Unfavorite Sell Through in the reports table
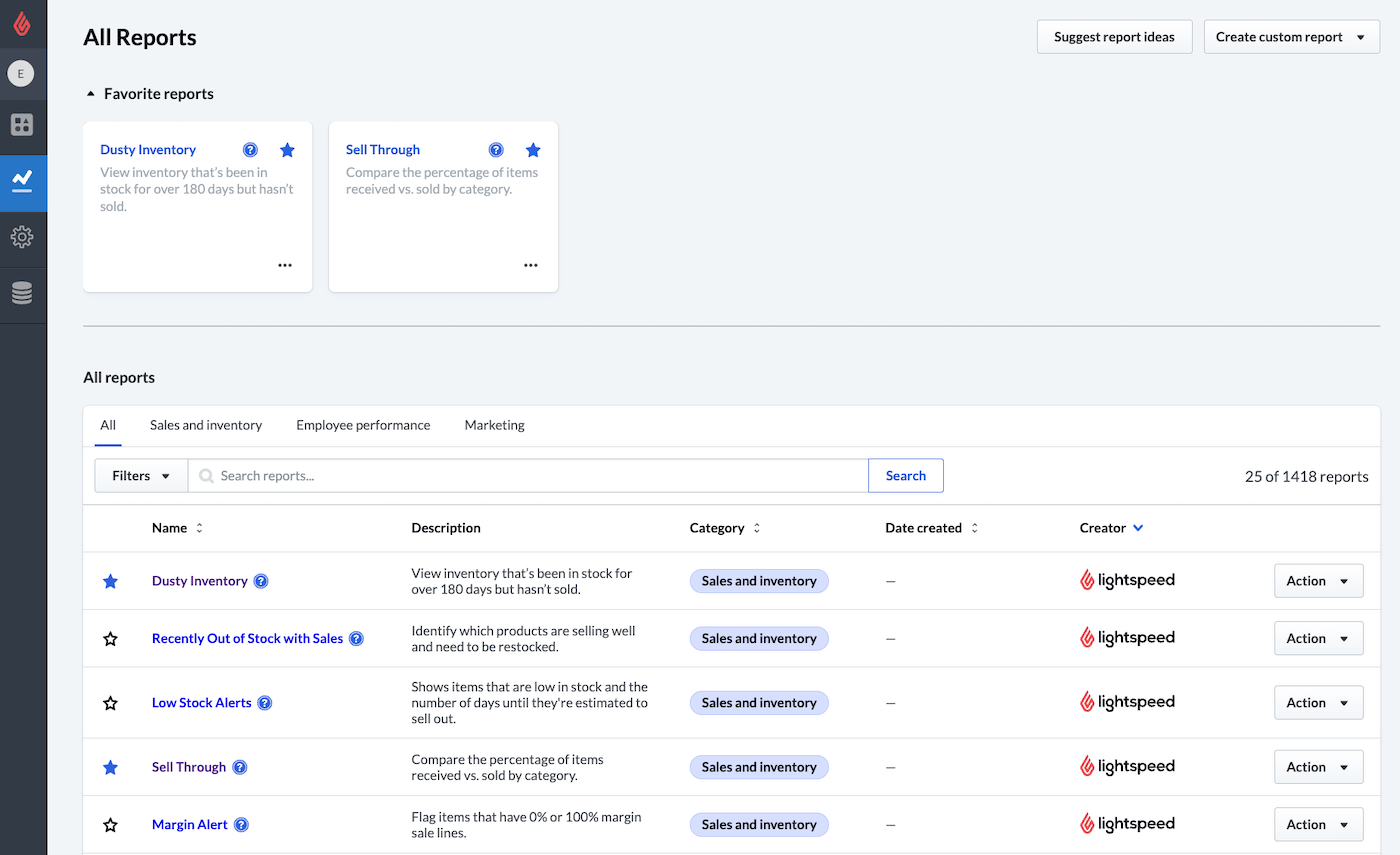Image resolution: width=1400 pixels, height=855 pixels. pos(111,767)
